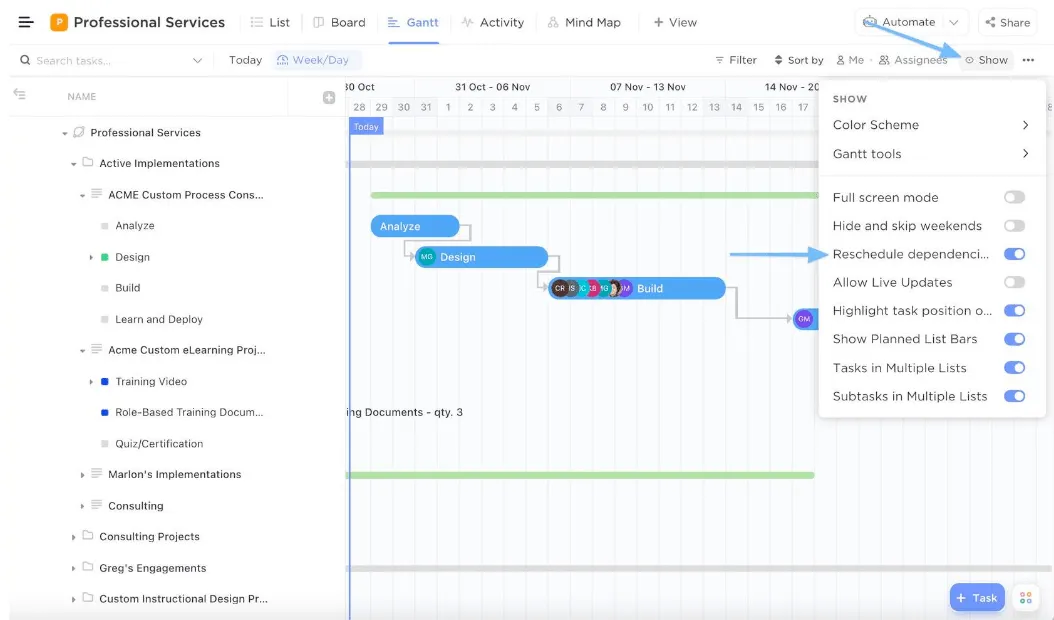Expand Design task subtasks arrow
The image size is (1054, 620).
[91, 258]
